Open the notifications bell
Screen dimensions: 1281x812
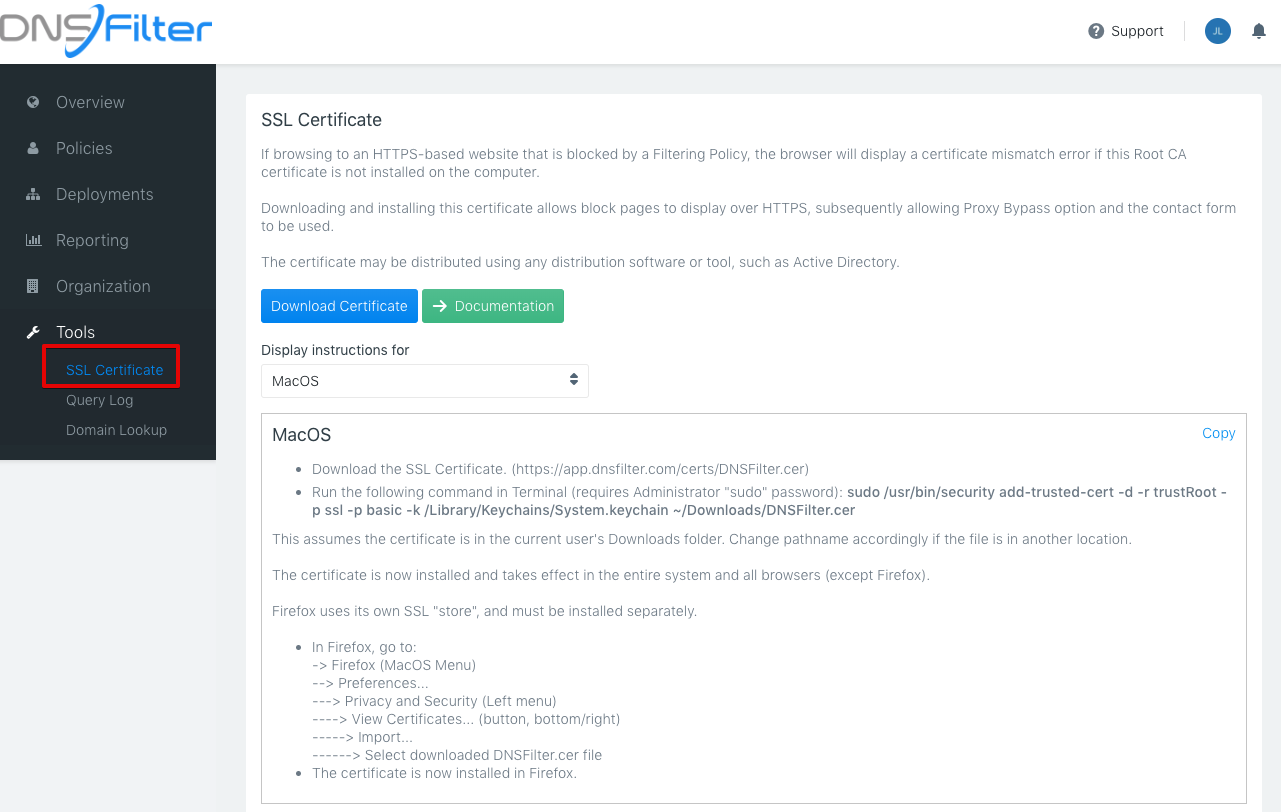click(x=1259, y=31)
